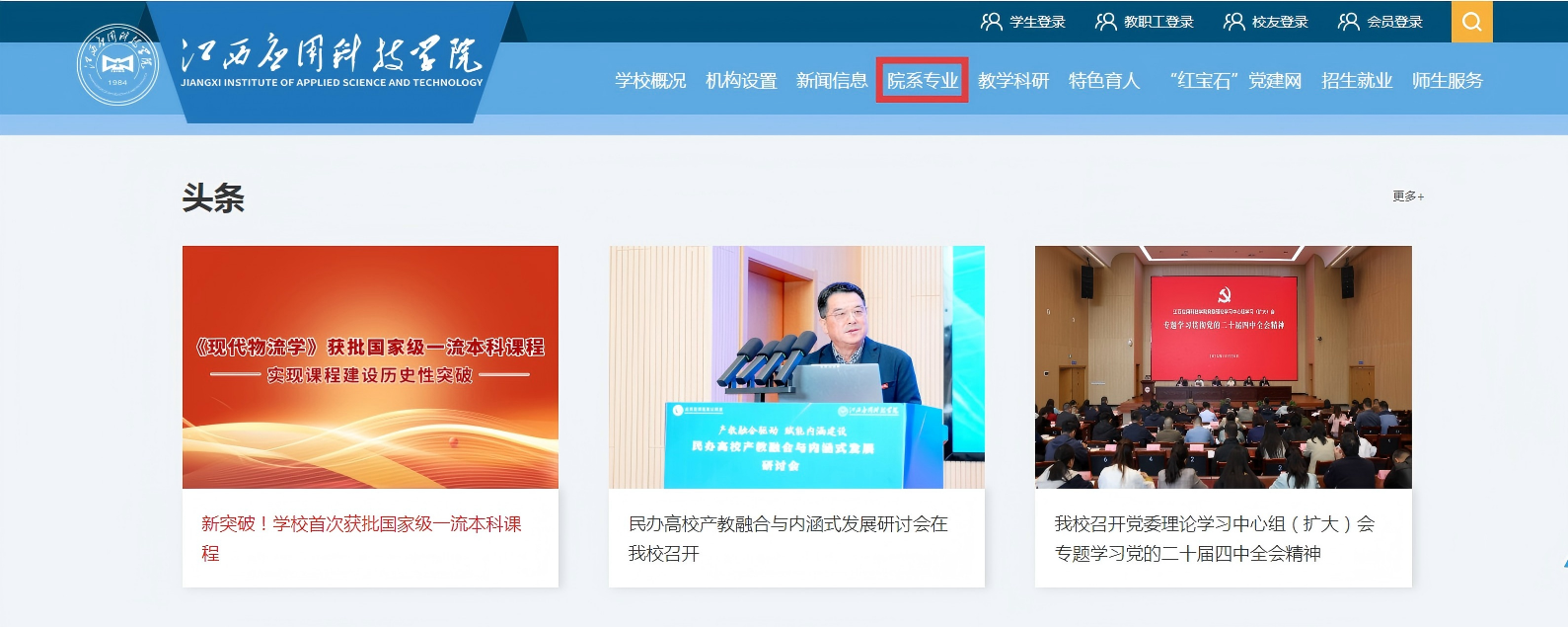This screenshot has height=627, width=1568.
Task: Open the seminar speaker photo thumbnail
Action: (x=796, y=367)
